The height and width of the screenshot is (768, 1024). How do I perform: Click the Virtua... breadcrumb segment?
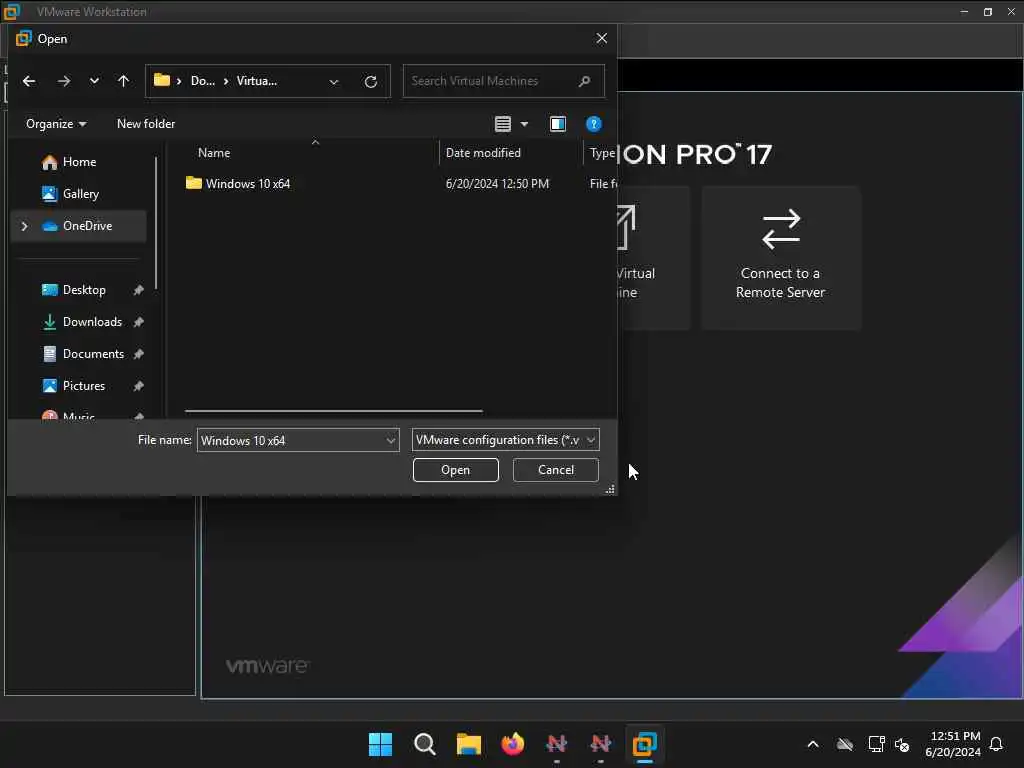pos(256,81)
